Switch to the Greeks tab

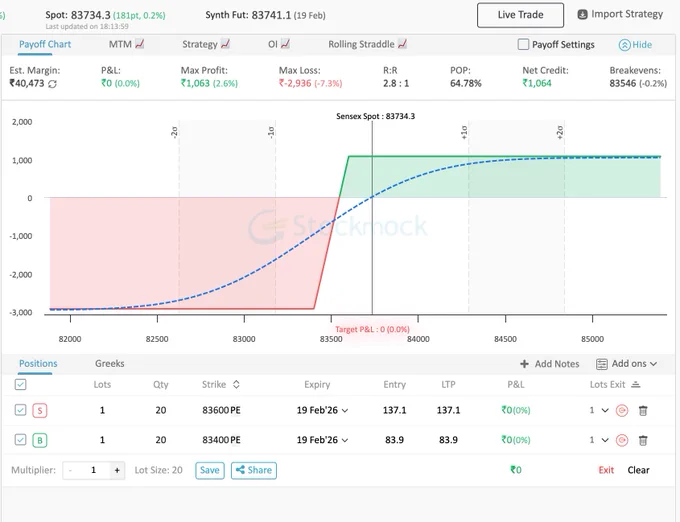pos(110,363)
